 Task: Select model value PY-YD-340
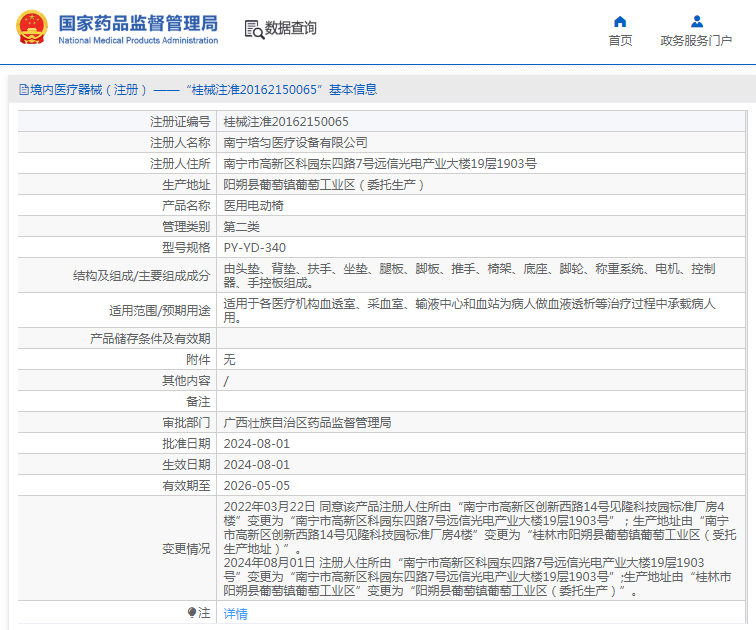coord(255,248)
